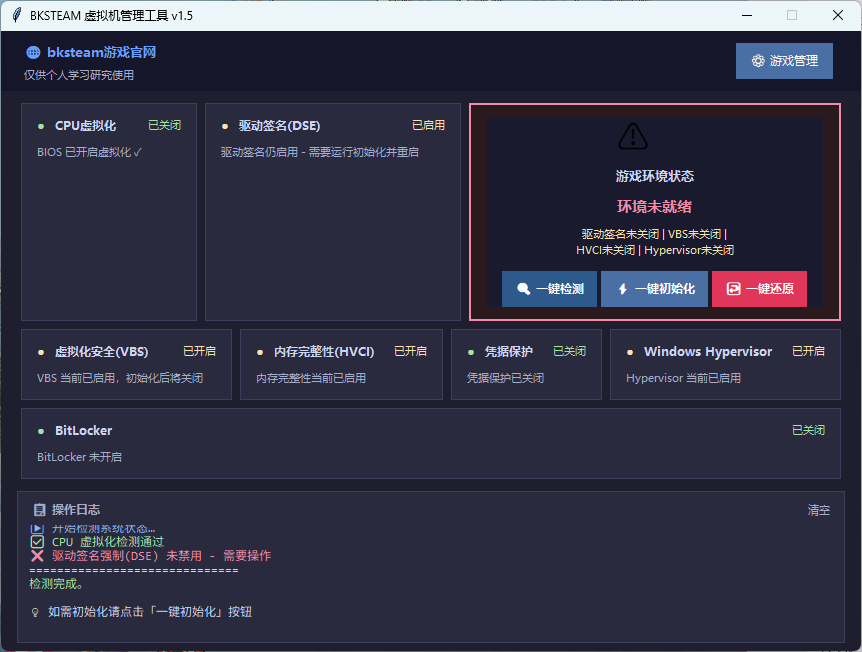Click the globe icon beside bksteam游戏官网
This screenshot has height=652, width=862.
pos(33,53)
